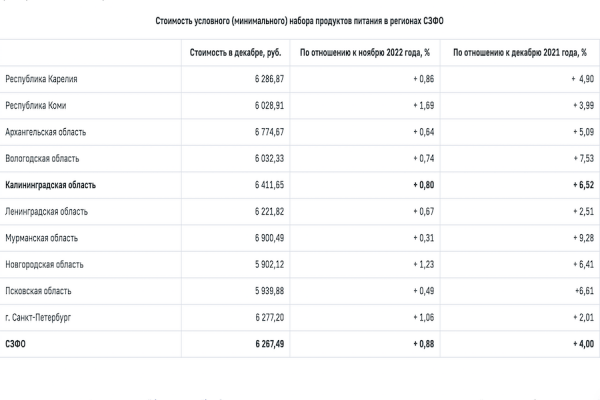
Task: Click the Новгородская область row label
Action: 44,264
